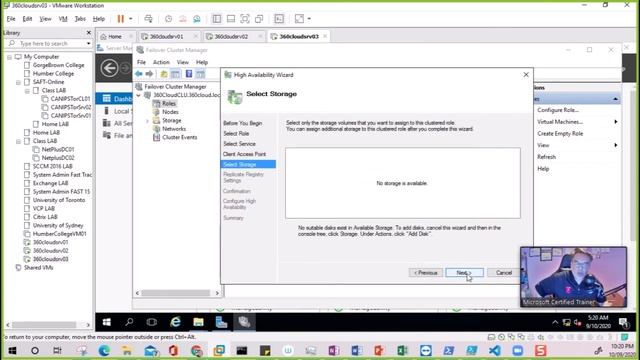Image resolution: width=640 pixels, height=360 pixels.
Task: Select Networks in the cluster tree
Action: coord(174,129)
